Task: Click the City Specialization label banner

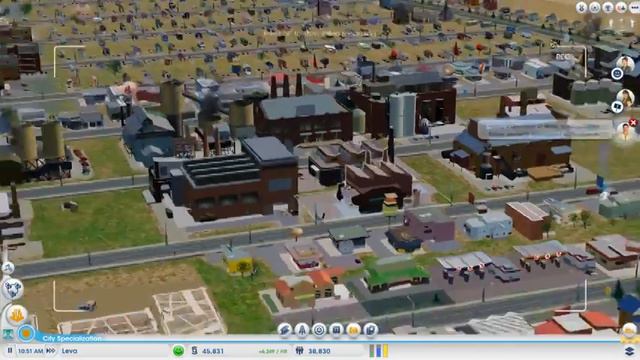Action: pyautogui.click(x=72, y=338)
